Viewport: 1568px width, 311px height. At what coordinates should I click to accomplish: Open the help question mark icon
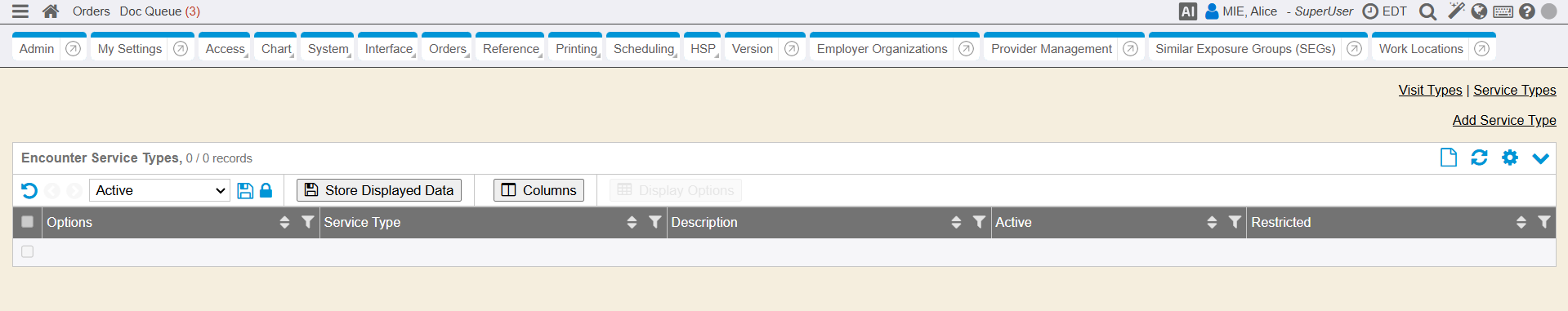point(1526,11)
